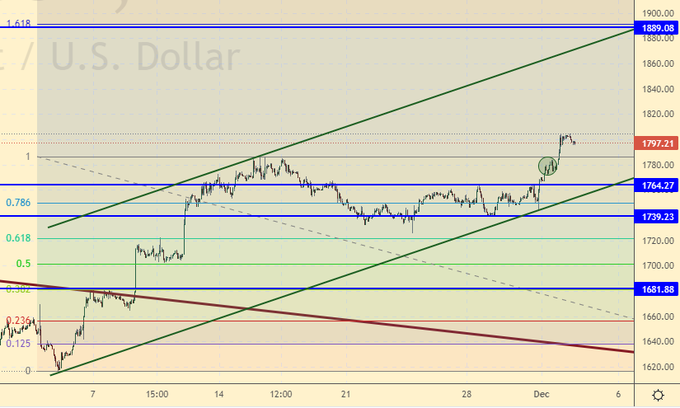Click the 0.236 Fibonacci level label
Screen dimensions: 680x408
click(x=19, y=321)
